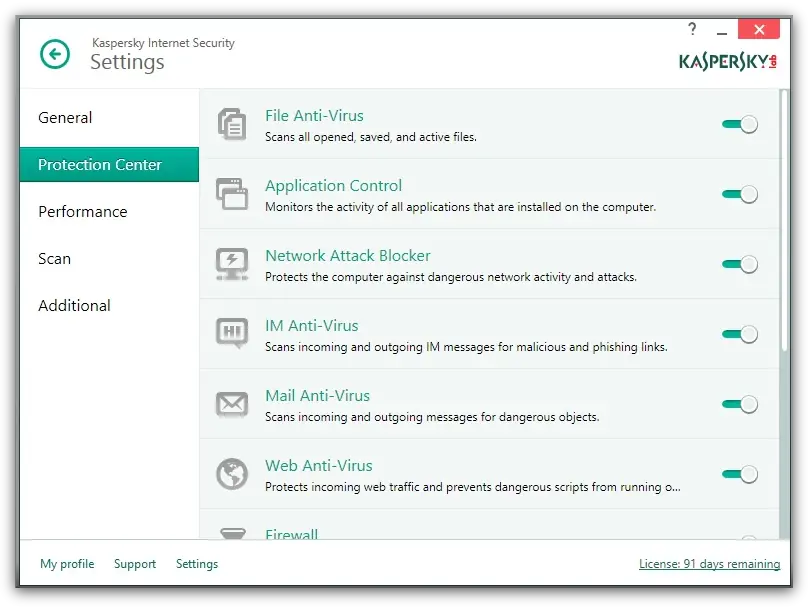The height and width of the screenshot is (608, 808).
Task: Click 'Scans incoming and outgoing messages for dangerous objects' text
Action: (432, 417)
